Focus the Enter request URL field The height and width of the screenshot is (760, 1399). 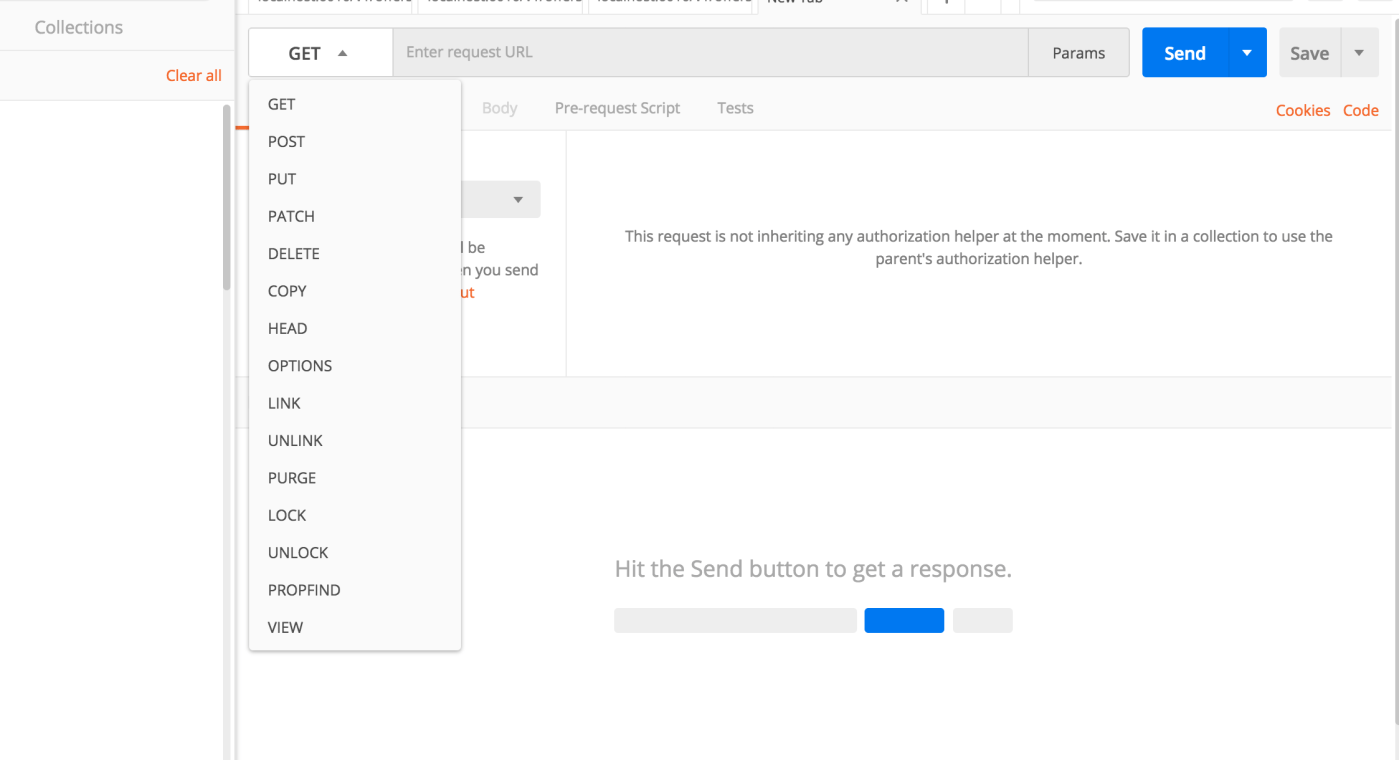(710, 53)
